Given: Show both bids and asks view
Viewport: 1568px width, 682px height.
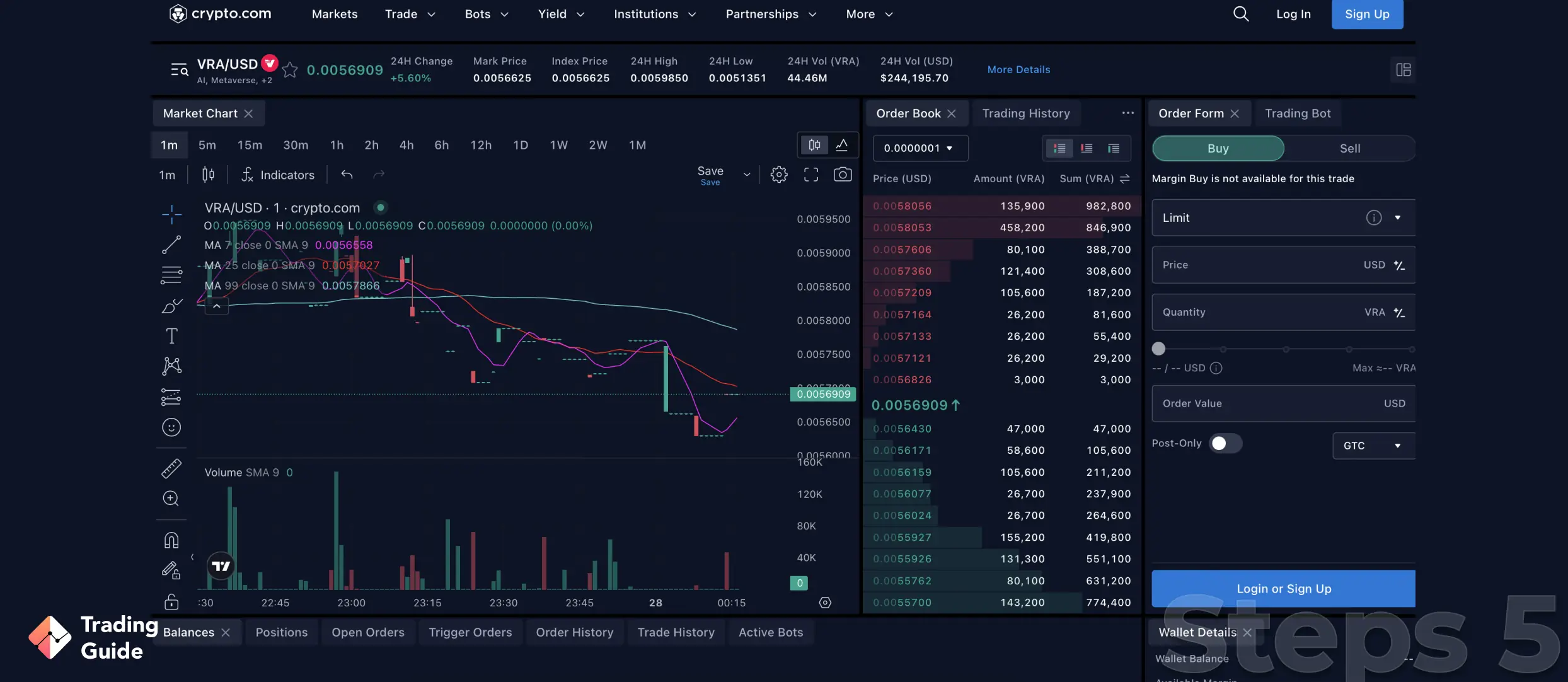Looking at the screenshot, I should tap(1059, 148).
